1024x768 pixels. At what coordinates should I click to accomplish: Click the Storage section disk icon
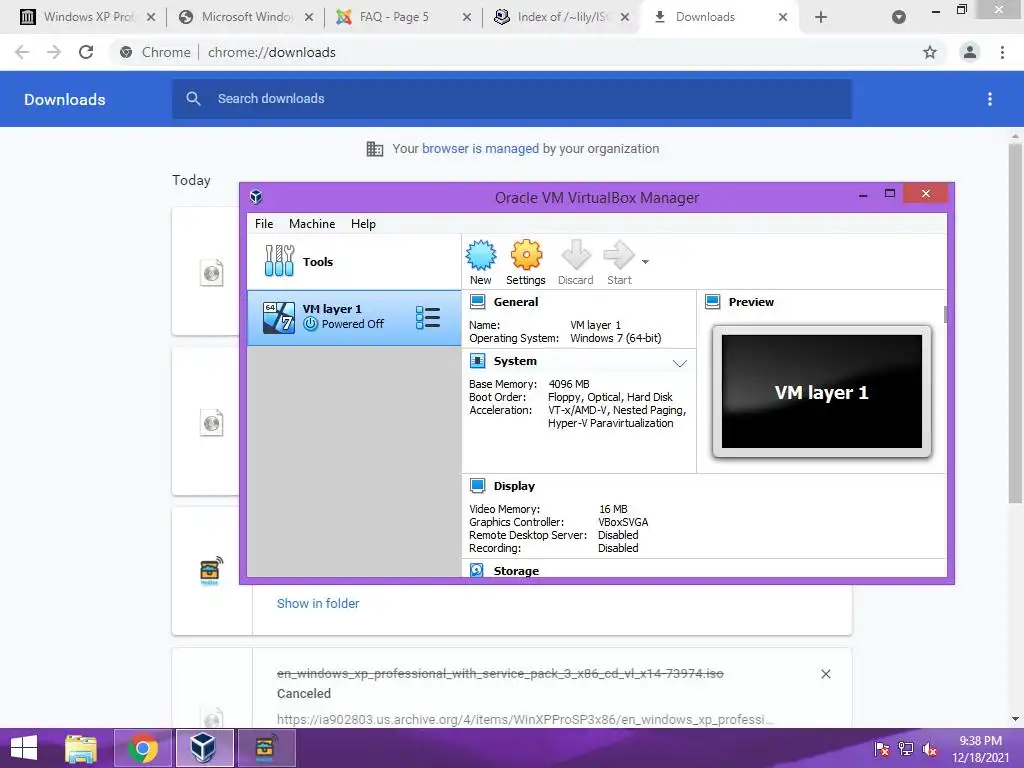(x=477, y=570)
